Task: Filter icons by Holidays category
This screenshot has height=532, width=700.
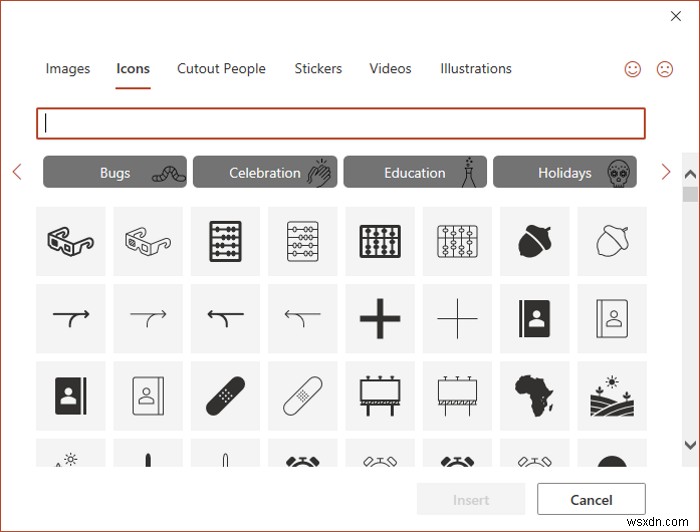Action: [565, 172]
